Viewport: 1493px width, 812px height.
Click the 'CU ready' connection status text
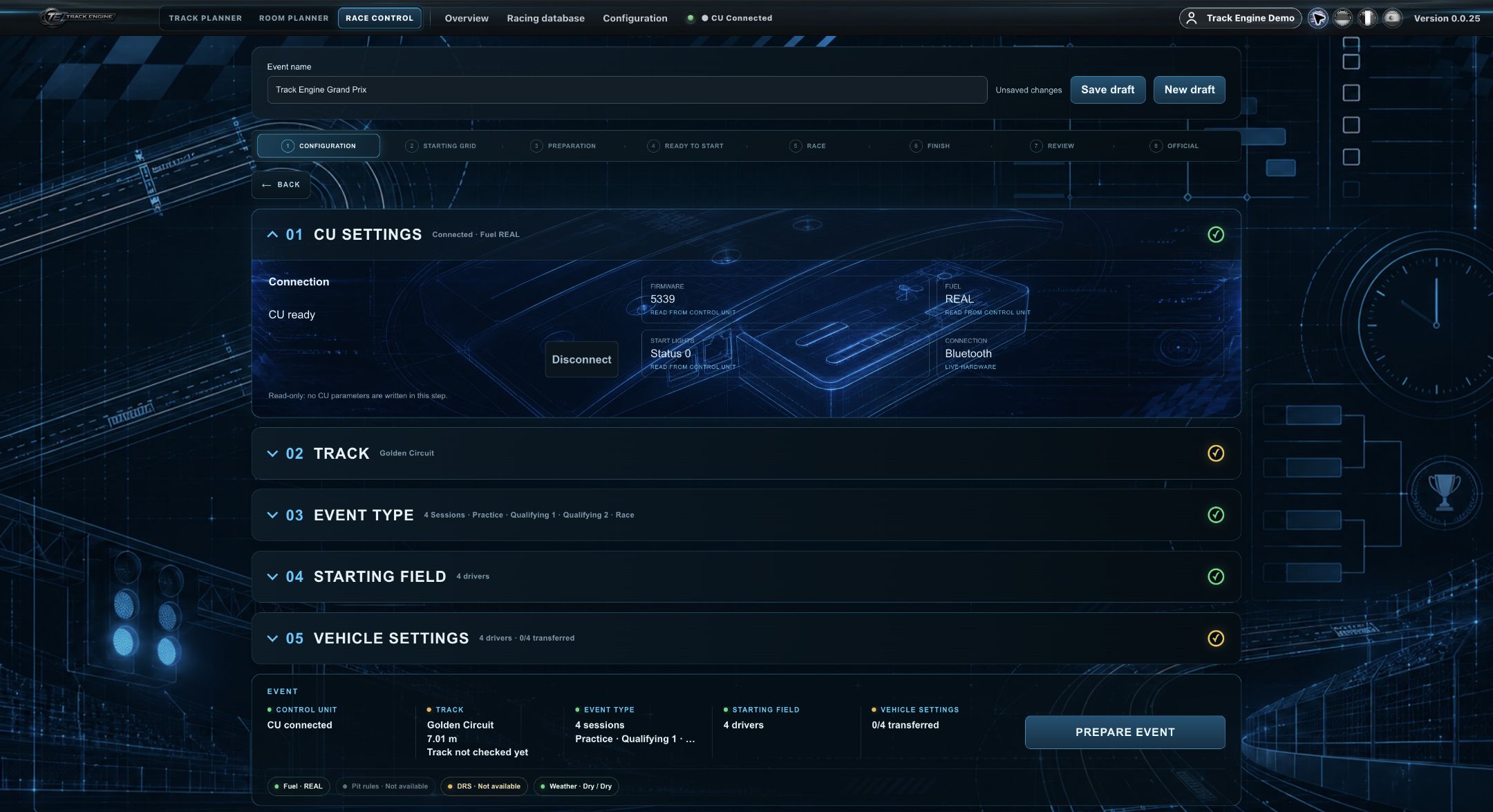point(292,314)
